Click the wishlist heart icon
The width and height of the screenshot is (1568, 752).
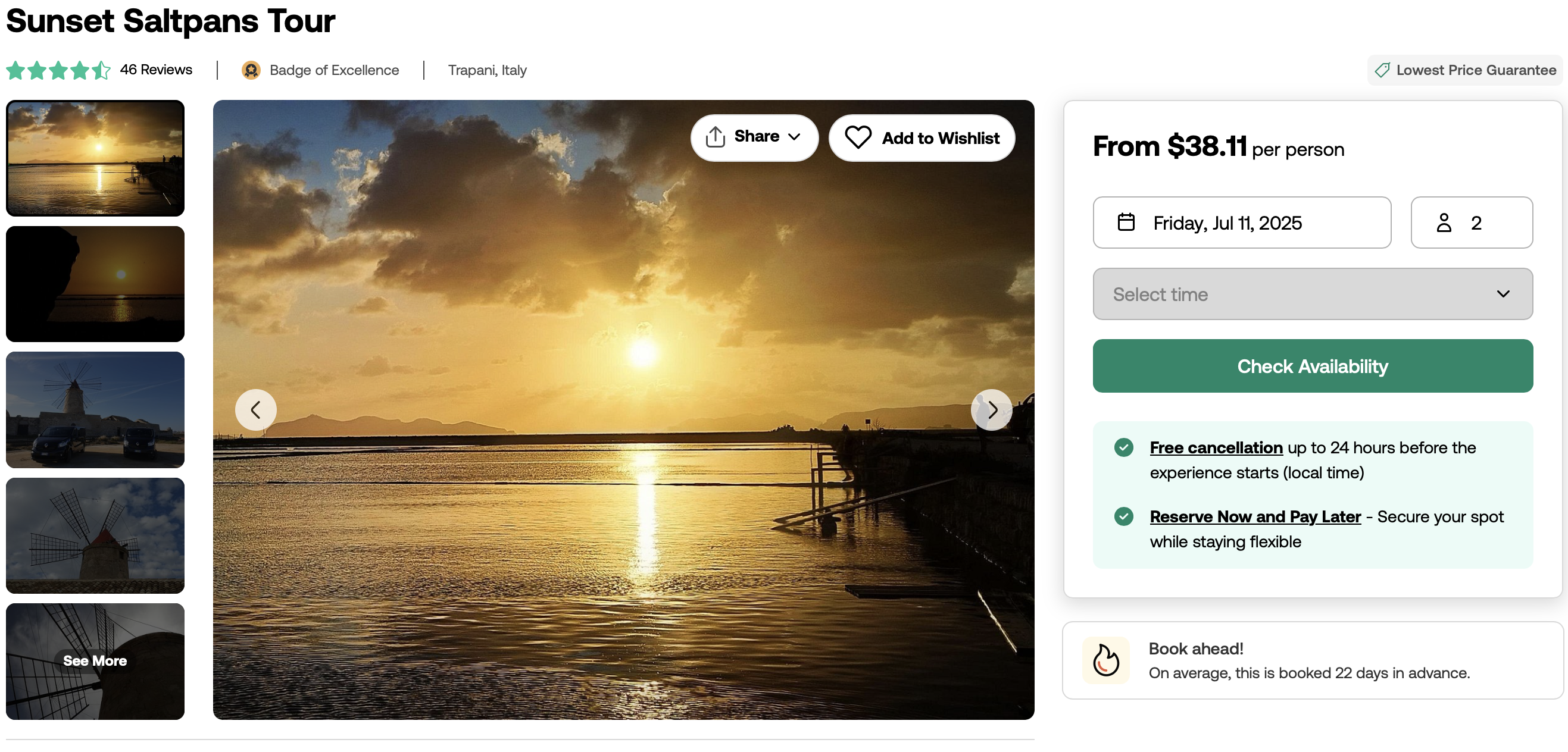pyautogui.click(x=858, y=137)
